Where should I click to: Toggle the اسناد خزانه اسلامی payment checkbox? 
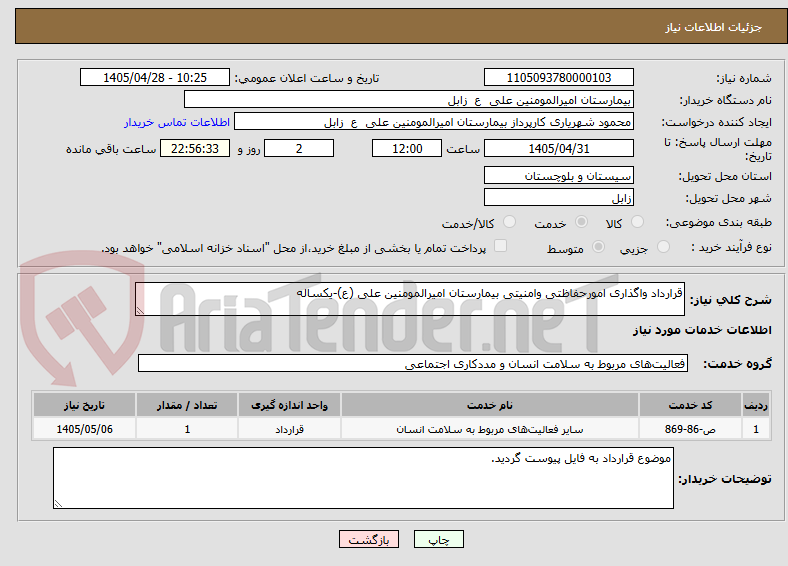[501, 246]
